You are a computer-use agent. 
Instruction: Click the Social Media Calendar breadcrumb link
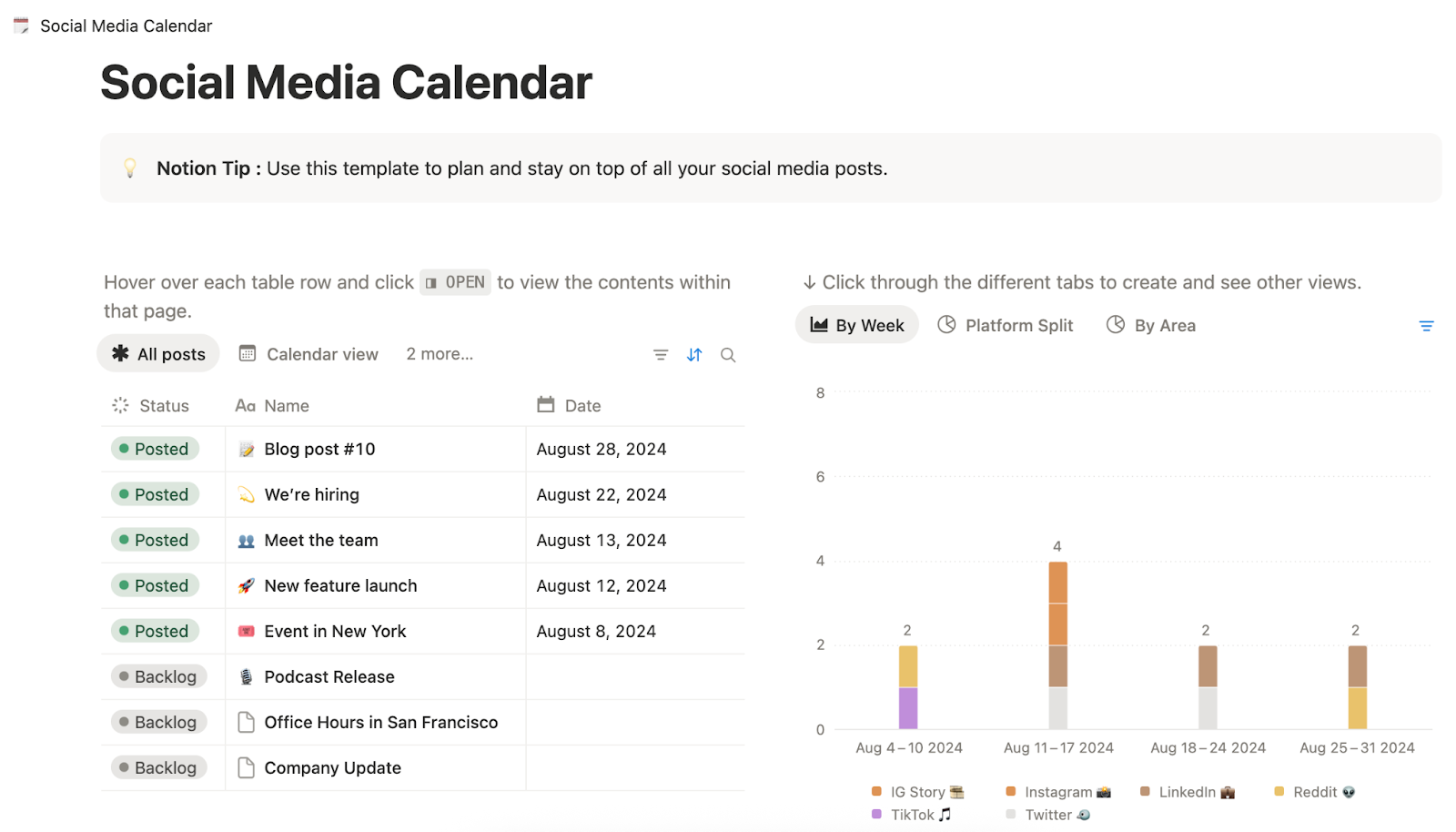pos(126,25)
